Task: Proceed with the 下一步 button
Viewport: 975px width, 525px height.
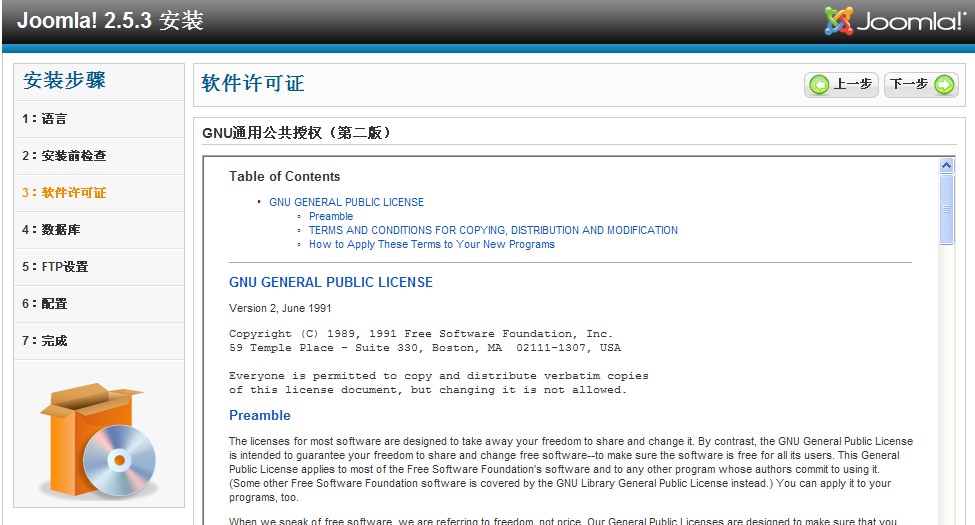Action: 921,84
